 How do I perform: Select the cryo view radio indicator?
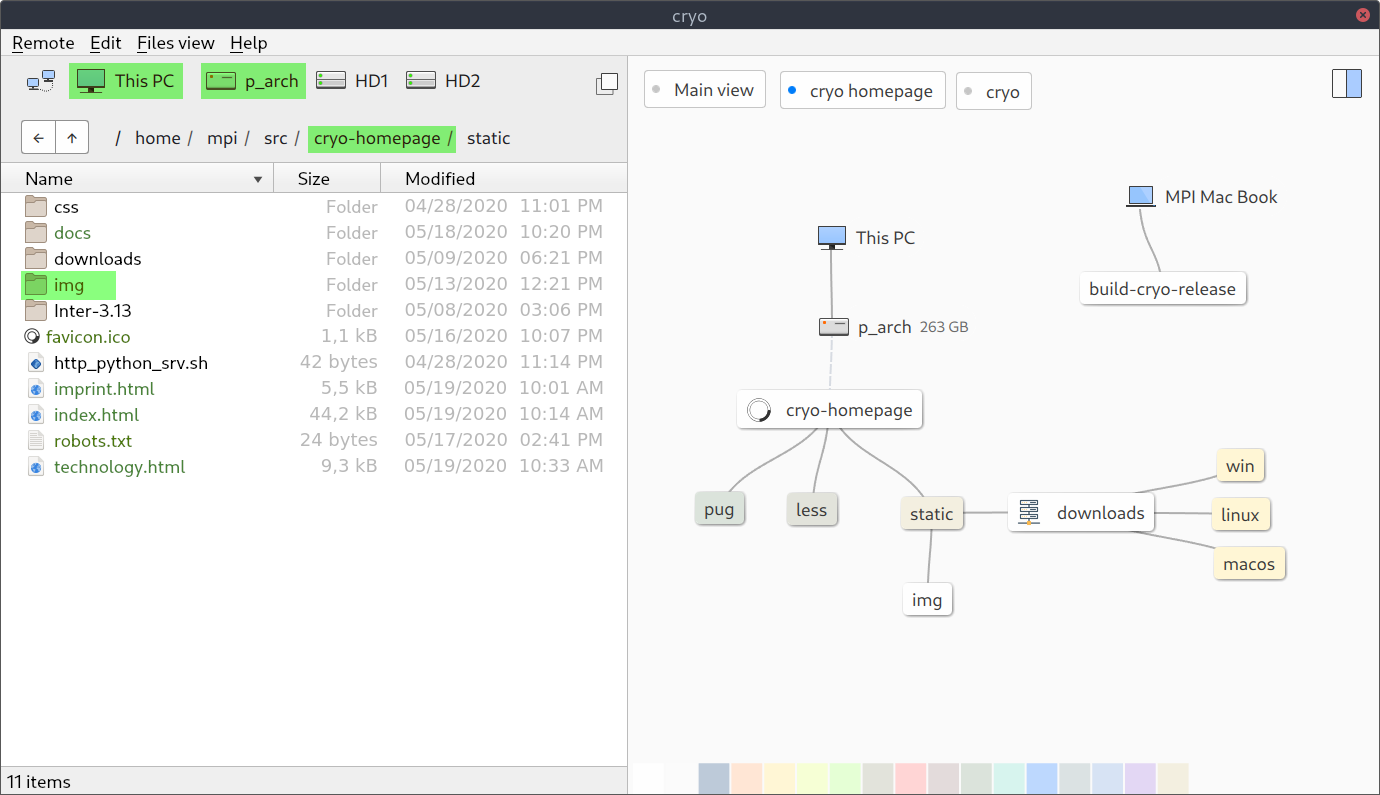point(966,91)
